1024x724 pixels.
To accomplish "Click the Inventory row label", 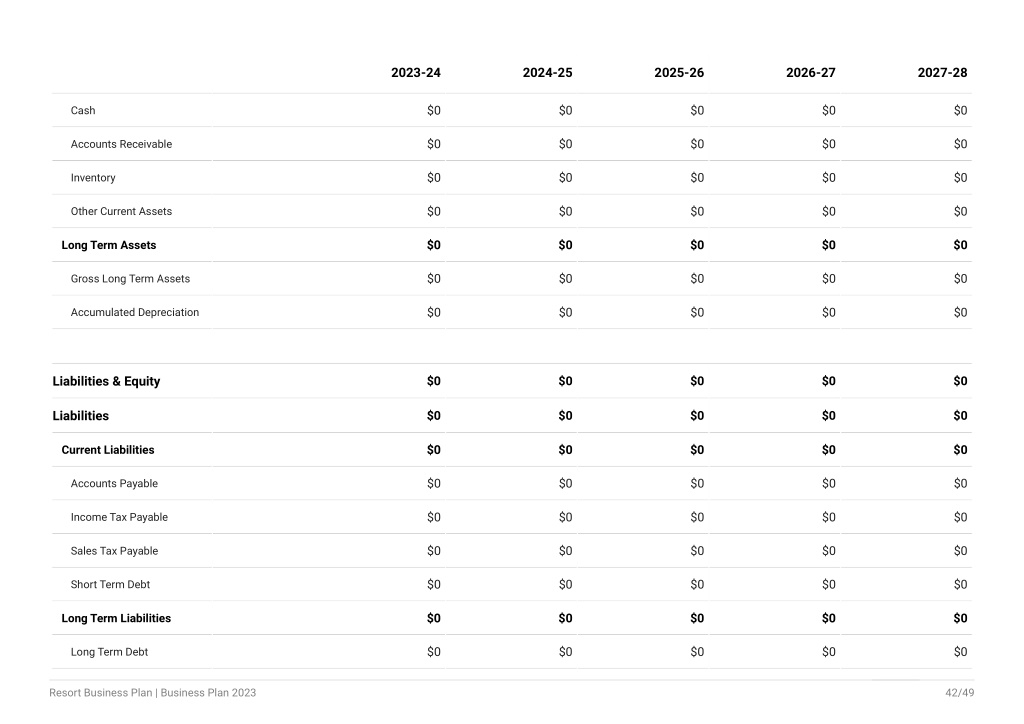I will [93, 178].
